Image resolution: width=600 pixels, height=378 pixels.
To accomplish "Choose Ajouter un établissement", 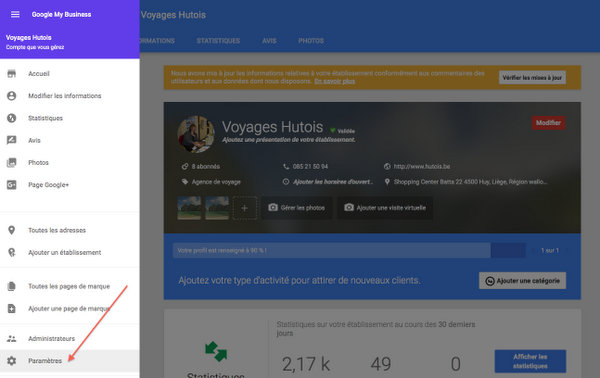I will (x=70, y=252).
